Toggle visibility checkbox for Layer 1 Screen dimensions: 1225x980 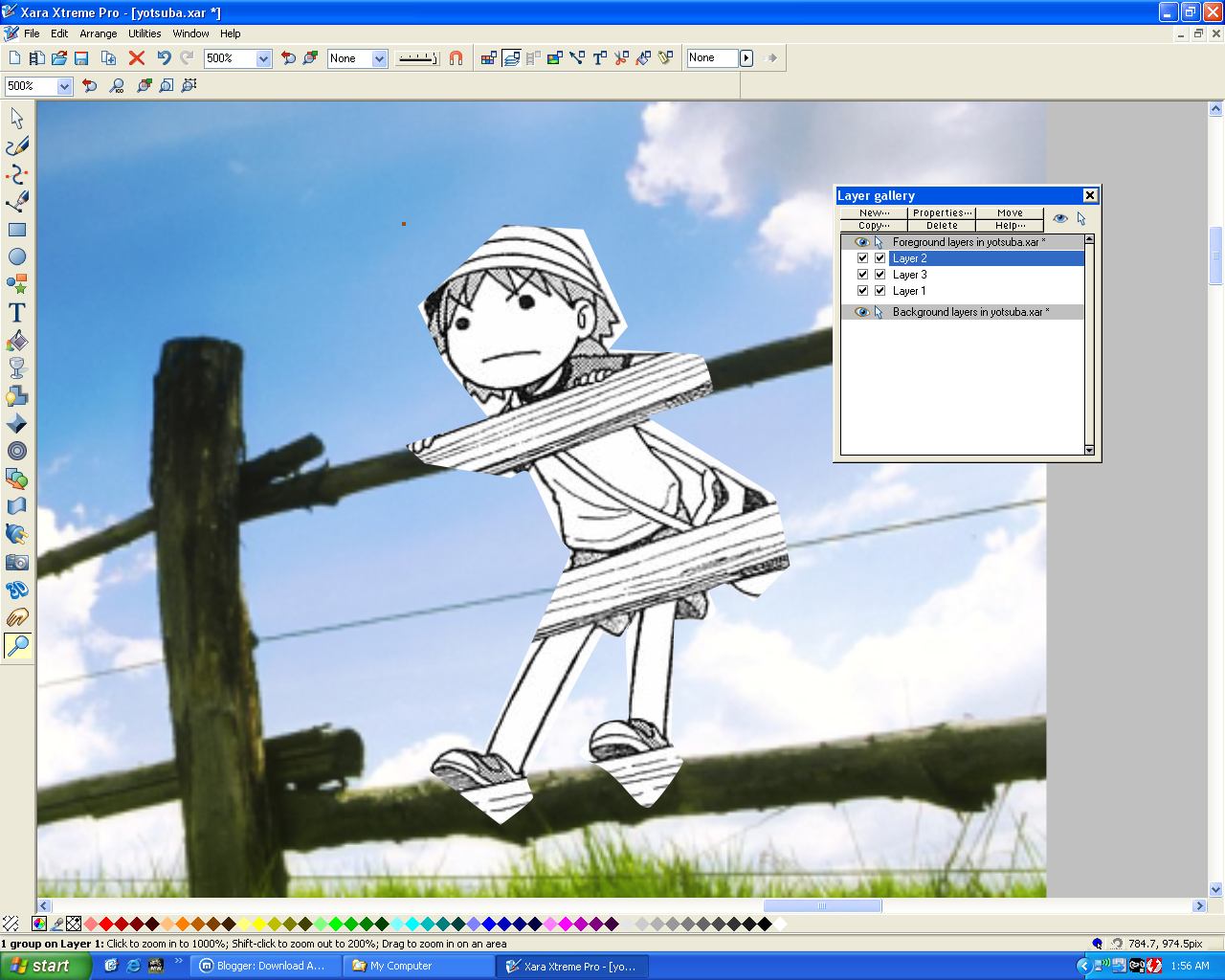(862, 290)
